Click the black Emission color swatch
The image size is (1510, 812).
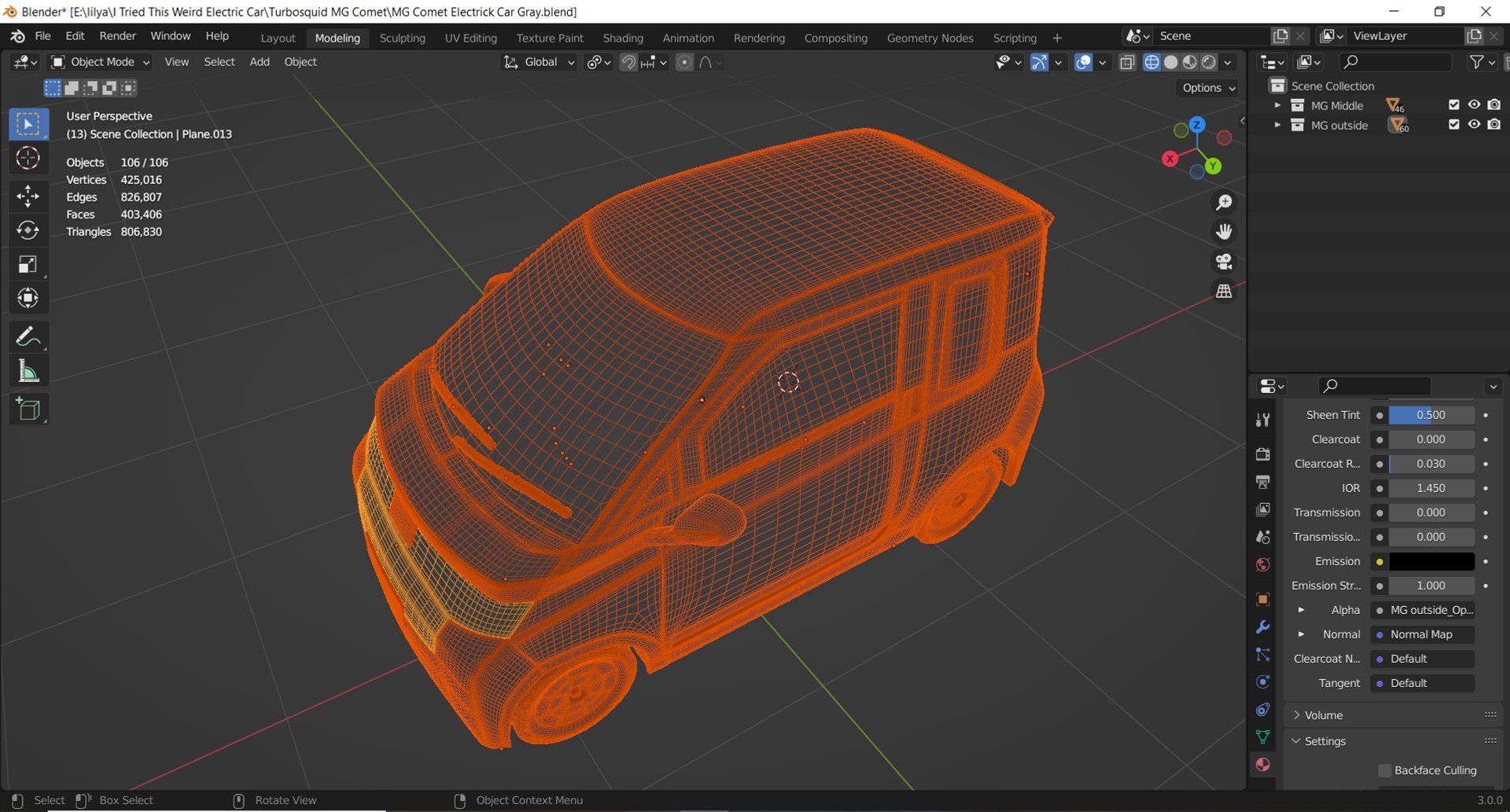coord(1431,561)
